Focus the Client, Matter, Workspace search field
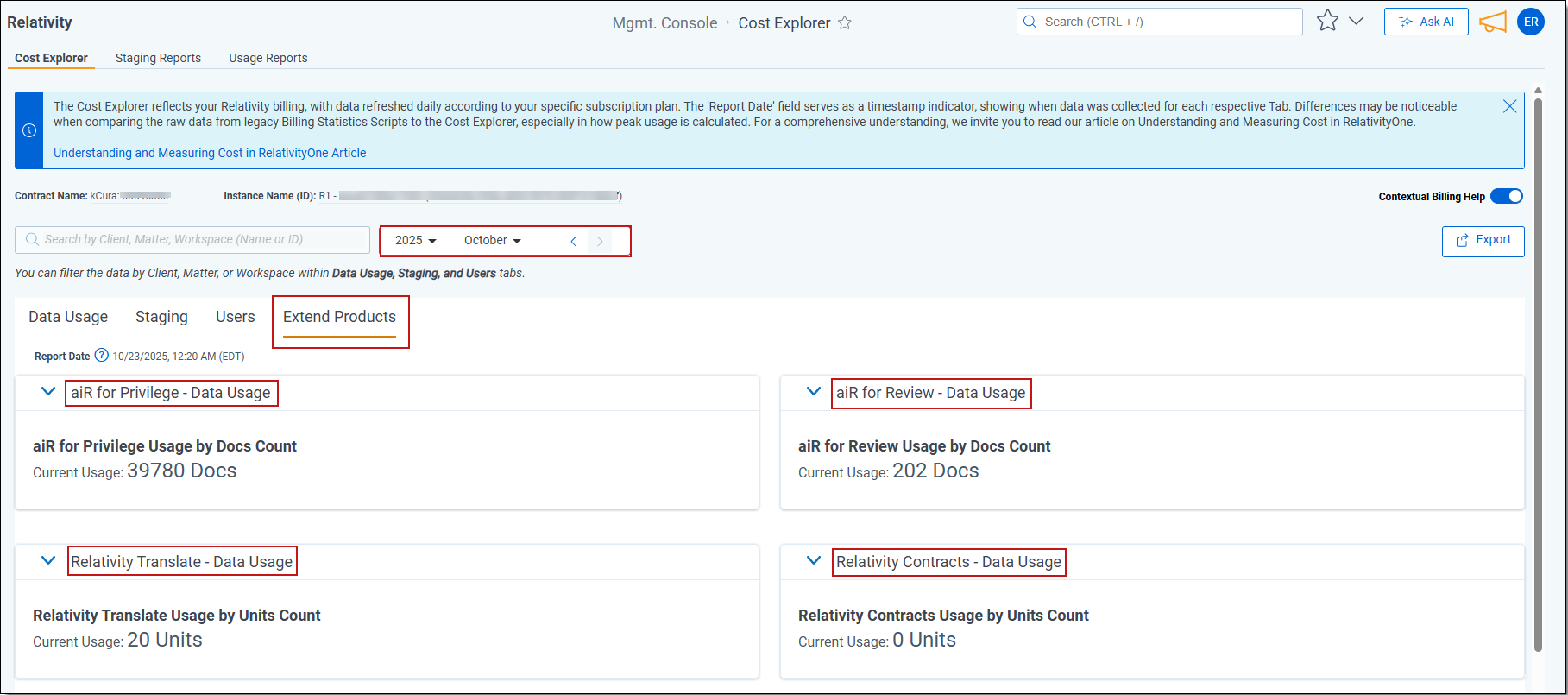The height and width of the screenshot is (695, 1568). (x=192, y=240)
